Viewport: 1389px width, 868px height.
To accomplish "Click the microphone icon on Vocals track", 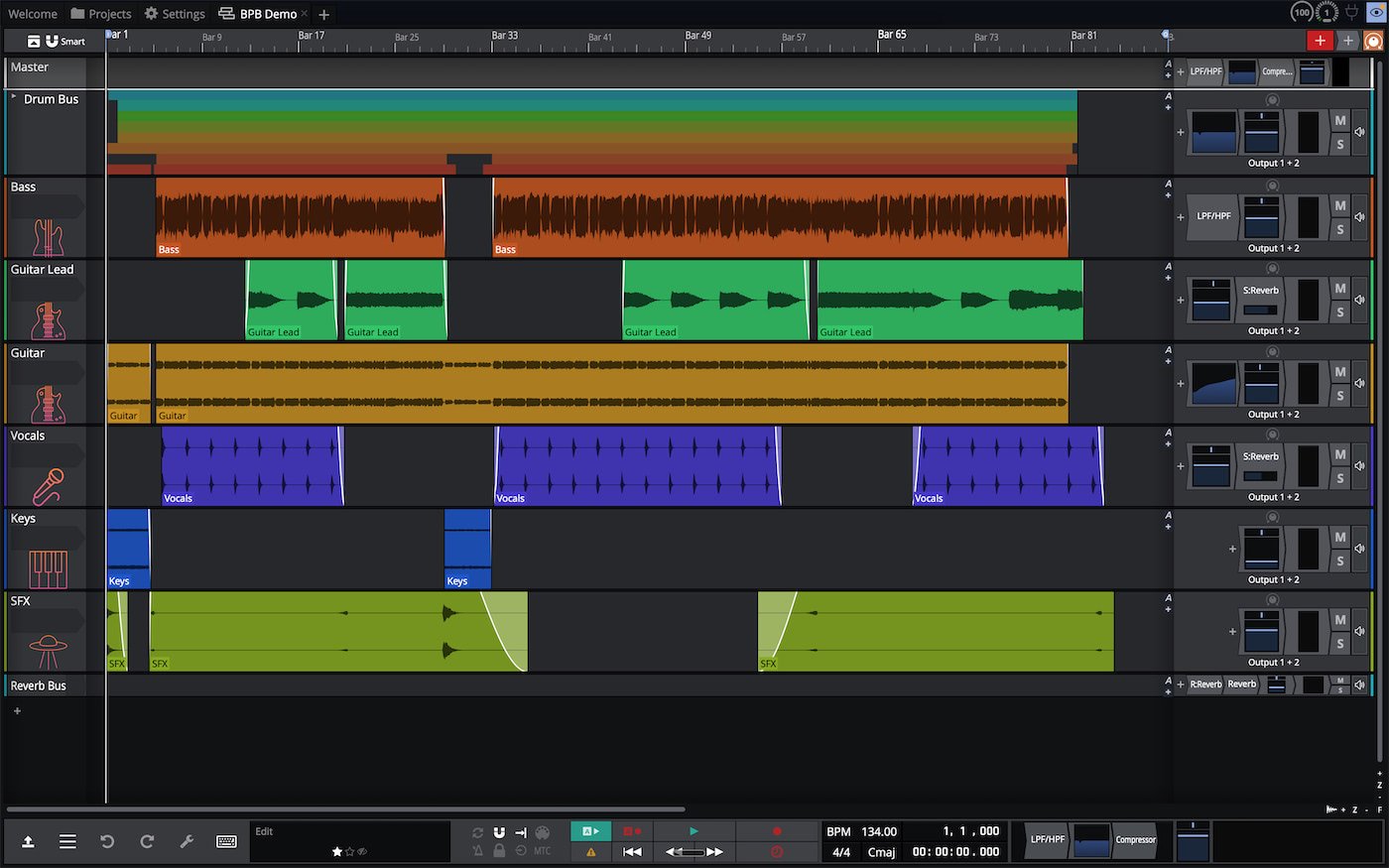I will [x=48, y=486].
